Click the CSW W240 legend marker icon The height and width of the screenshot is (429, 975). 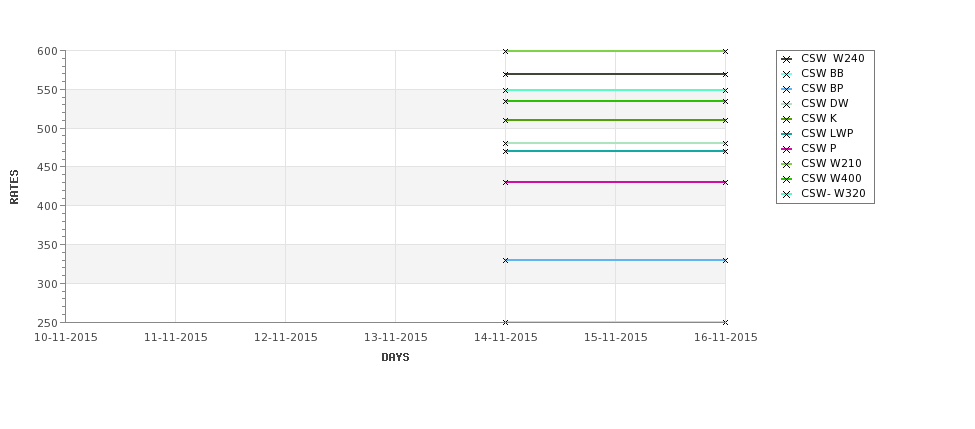click(x=787, y=59)
